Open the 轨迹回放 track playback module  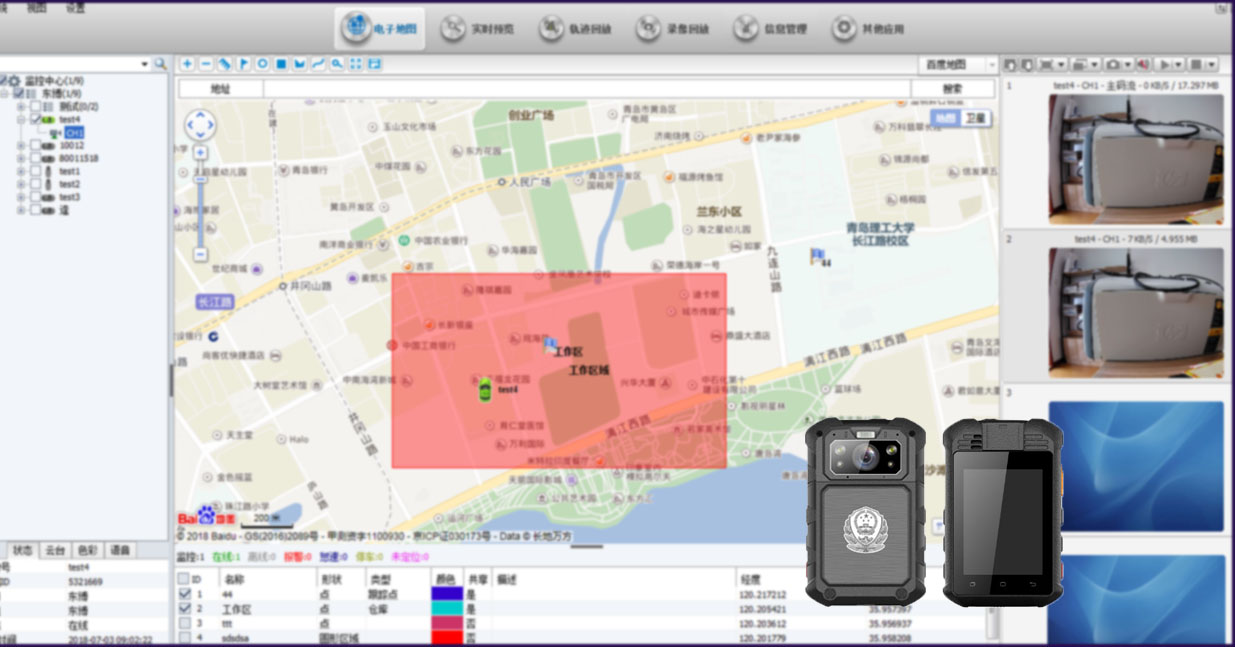[576, 29]
